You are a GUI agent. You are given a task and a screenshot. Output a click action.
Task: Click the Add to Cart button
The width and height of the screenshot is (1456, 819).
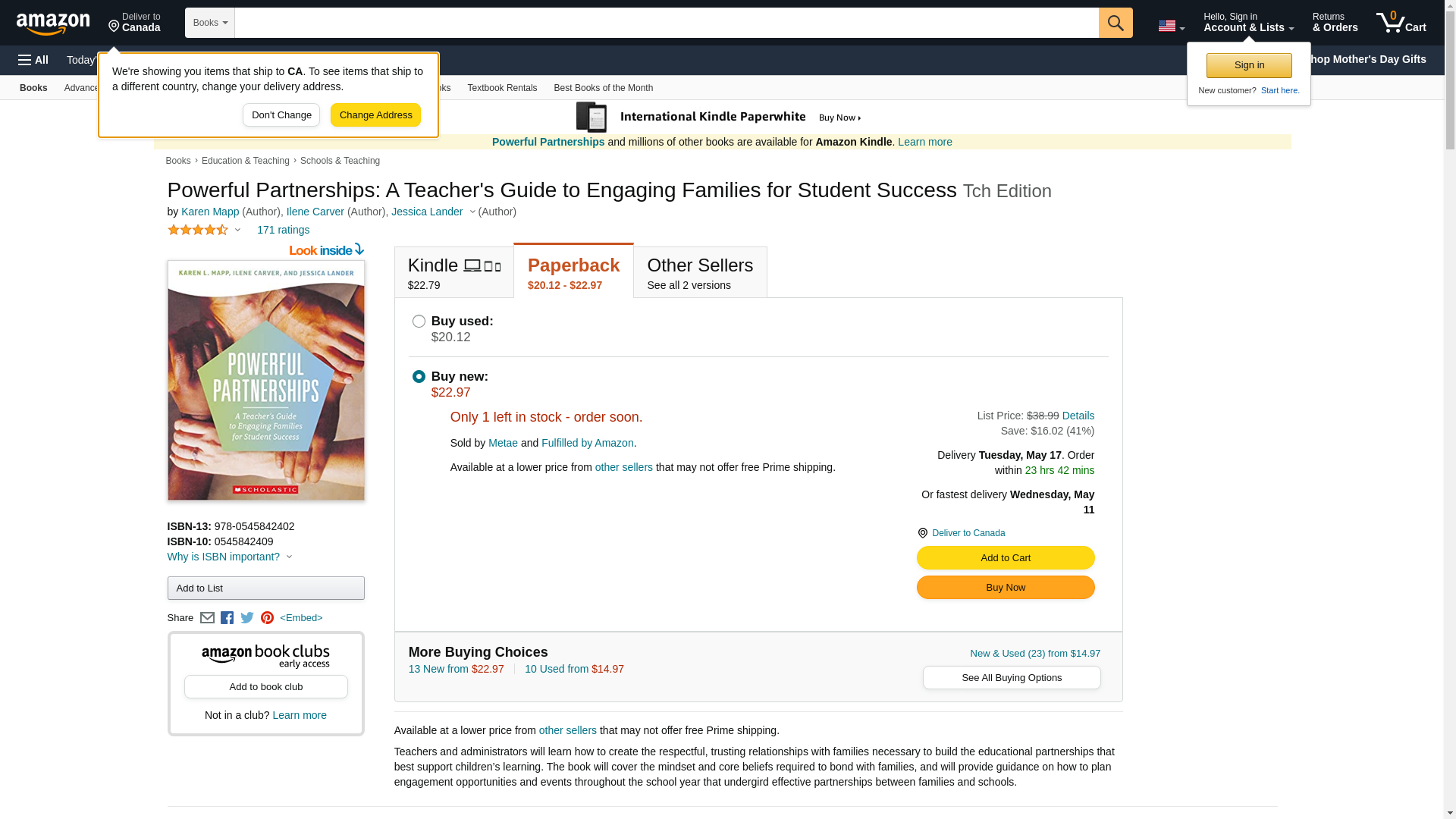[x=1005, y=558]
